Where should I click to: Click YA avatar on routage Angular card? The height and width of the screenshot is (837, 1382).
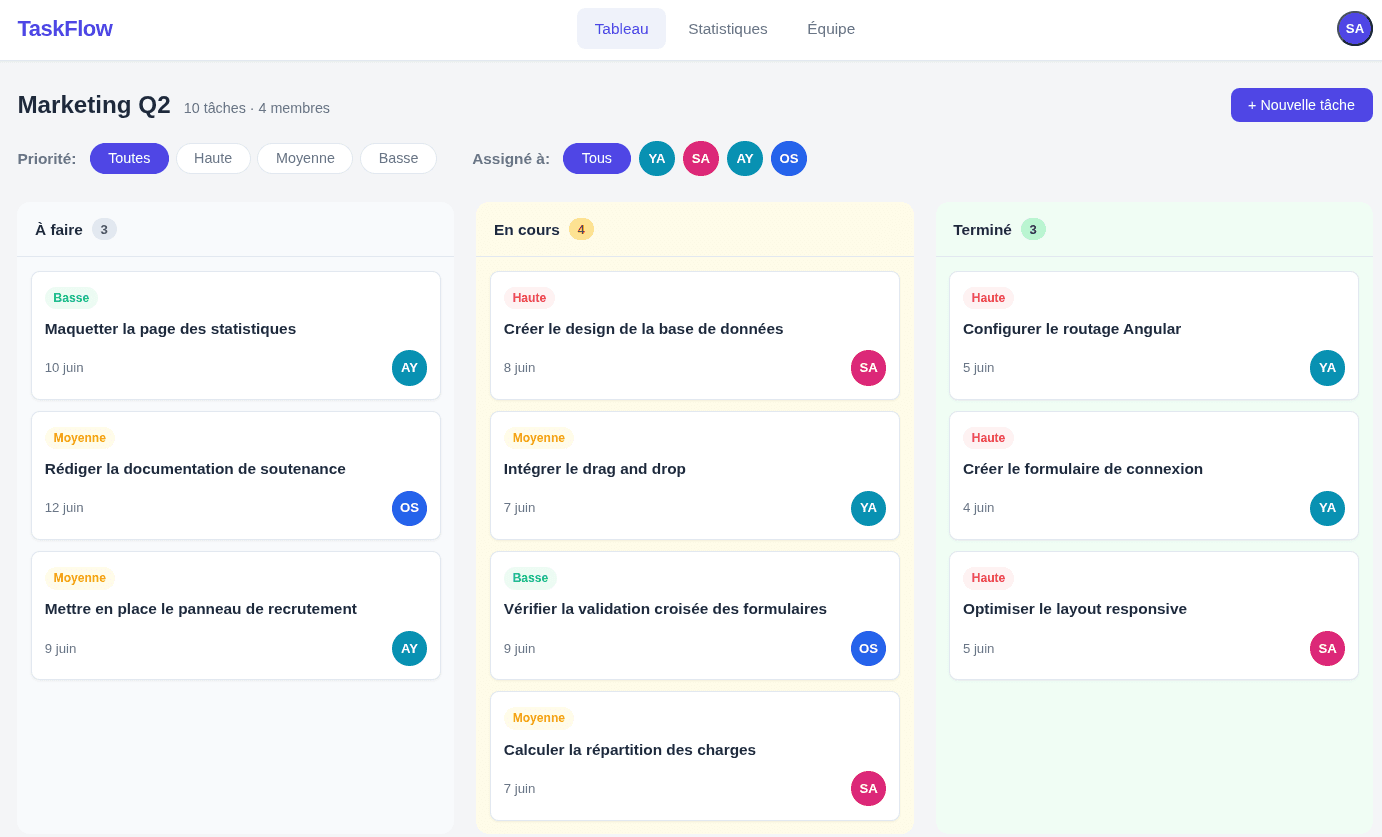point(1327,368)
